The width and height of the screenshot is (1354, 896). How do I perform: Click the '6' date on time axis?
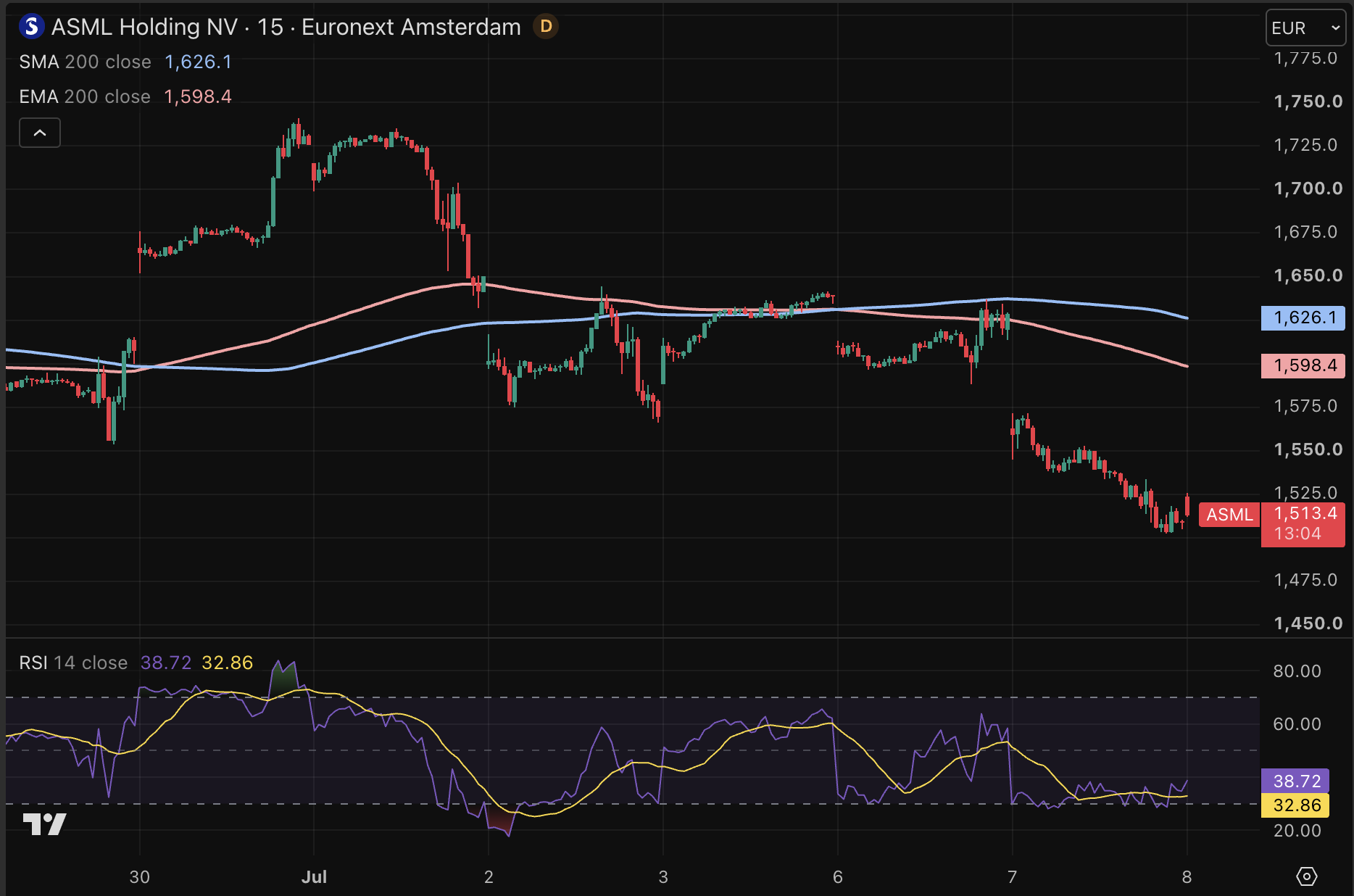pos(838,877)
